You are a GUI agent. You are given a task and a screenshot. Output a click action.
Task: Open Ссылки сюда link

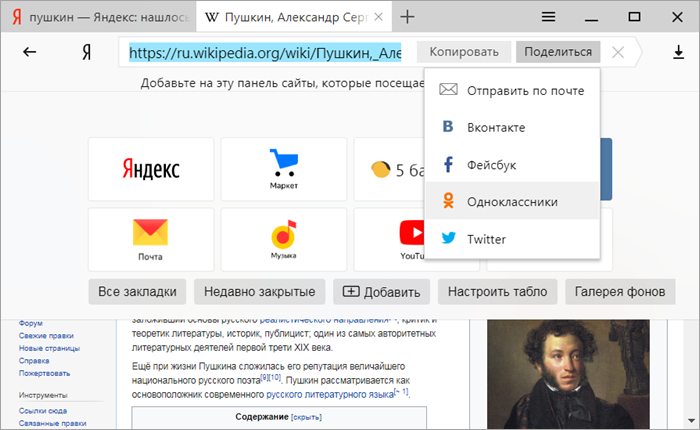pyautogui.click(x=43, y=411)
